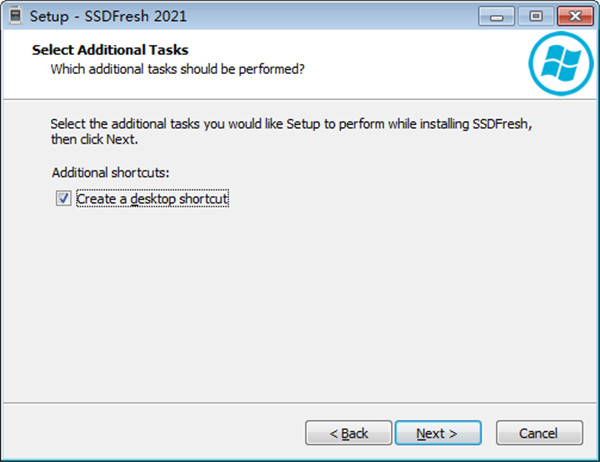Screen dimensions: 600x462
Task: Uncheck the desktop shortcut checkbox
Action: point(63,199)
